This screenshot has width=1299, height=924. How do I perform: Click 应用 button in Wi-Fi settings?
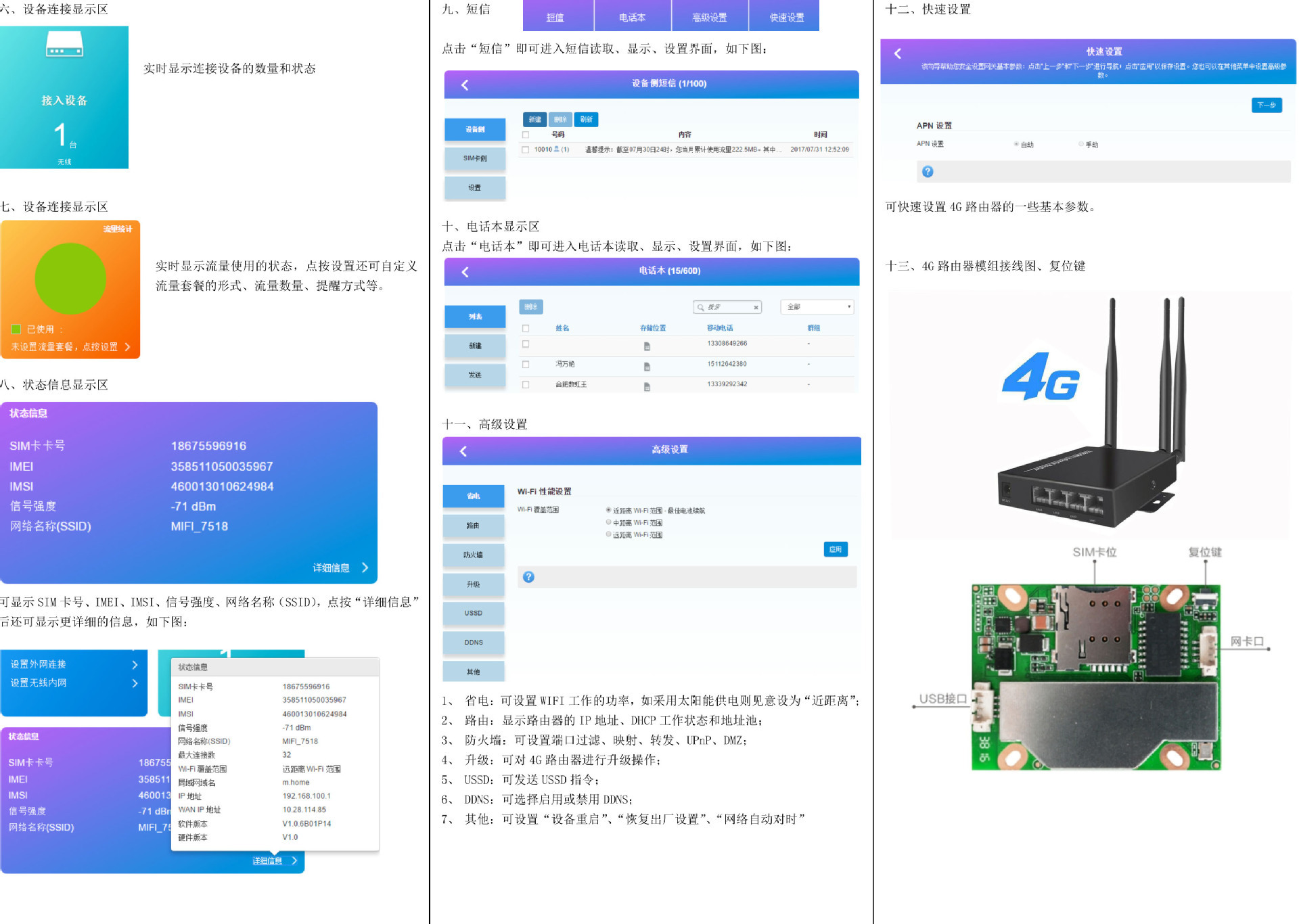(x=836, y=549)
